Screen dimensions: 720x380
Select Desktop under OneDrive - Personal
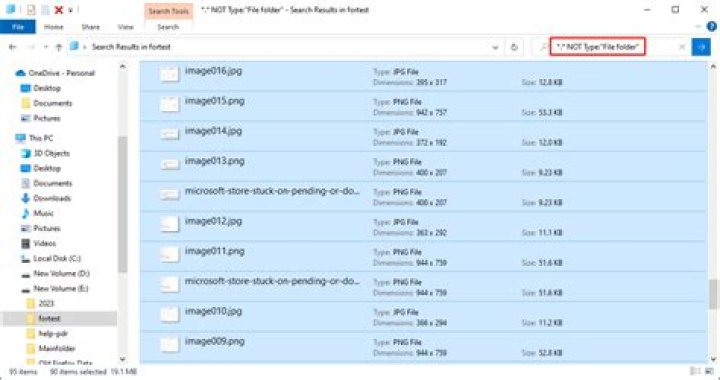[x=47, y=88]
